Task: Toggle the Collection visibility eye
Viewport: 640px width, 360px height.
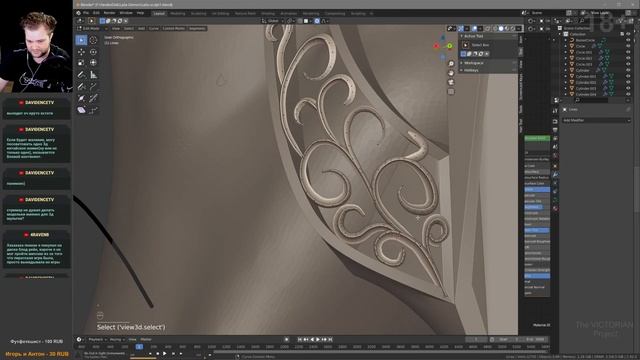Action: coord(628,34)
